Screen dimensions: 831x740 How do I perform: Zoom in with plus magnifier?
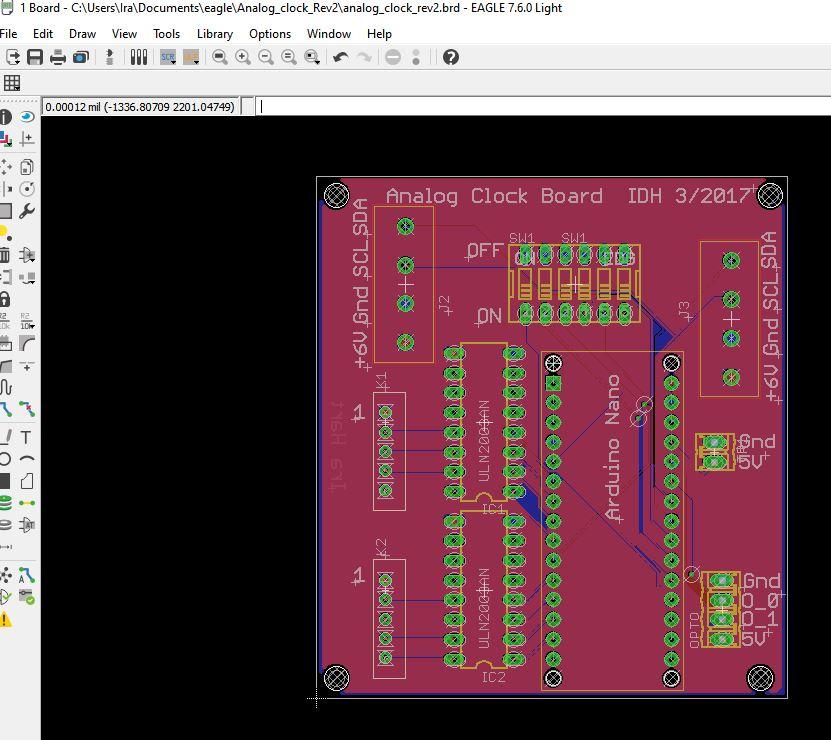(x=243, y=57)
